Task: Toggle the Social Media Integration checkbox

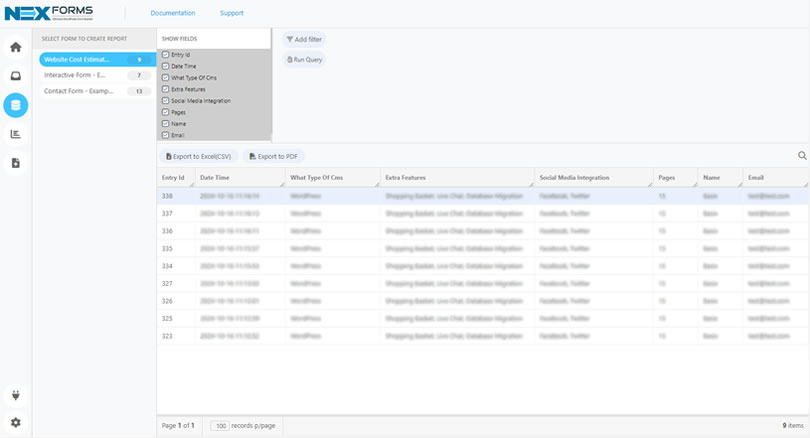Action: (x=165, y=101)
